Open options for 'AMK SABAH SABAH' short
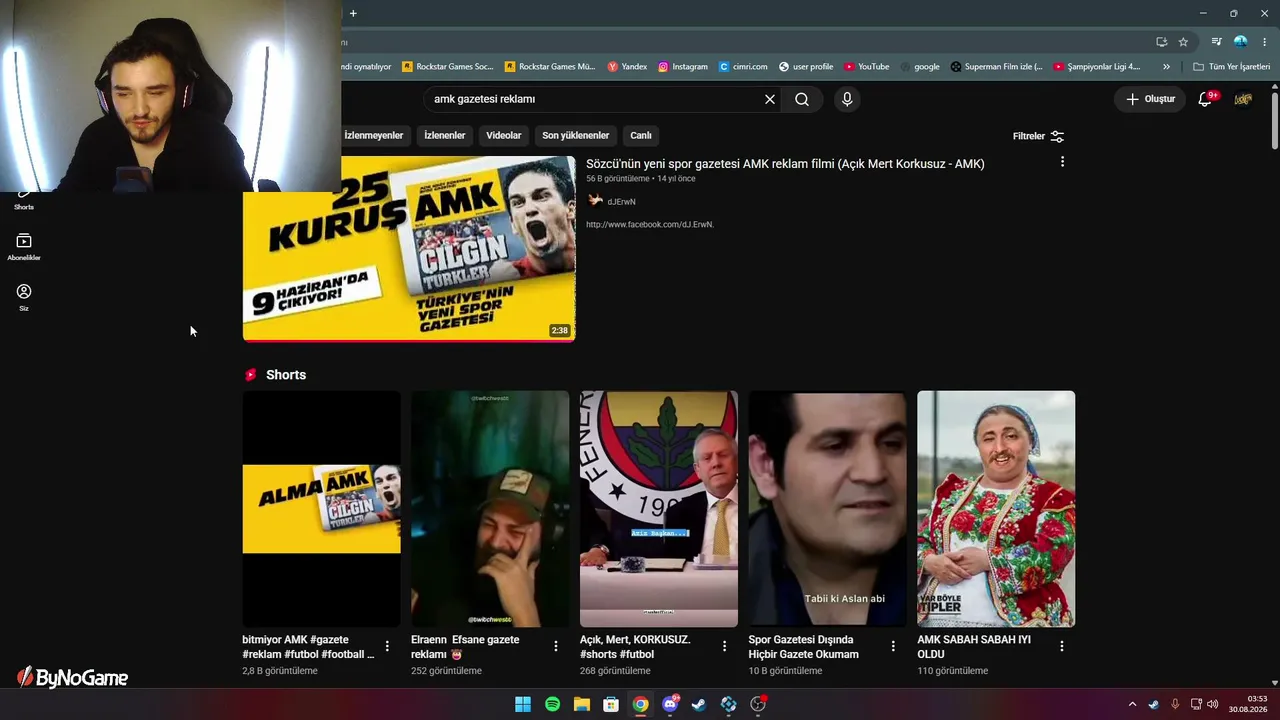This screenshot has width=1280, height=720. [x=1062, y=647]
